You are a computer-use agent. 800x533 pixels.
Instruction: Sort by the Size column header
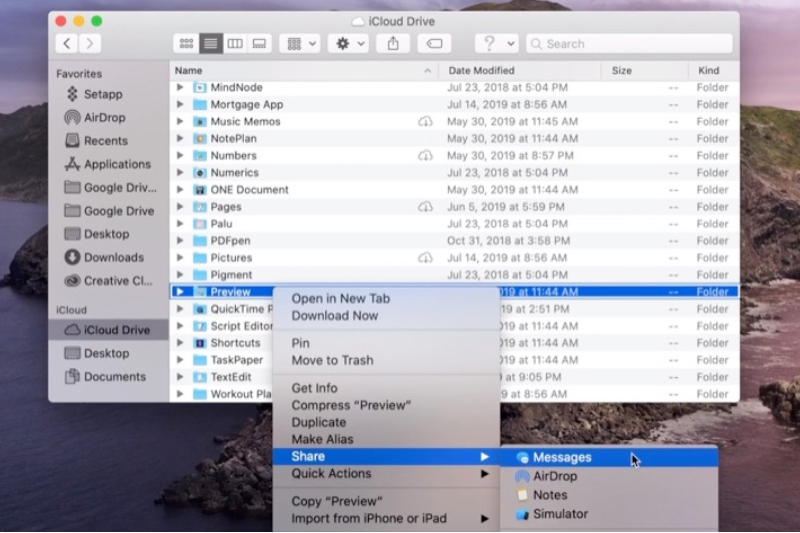645,71
